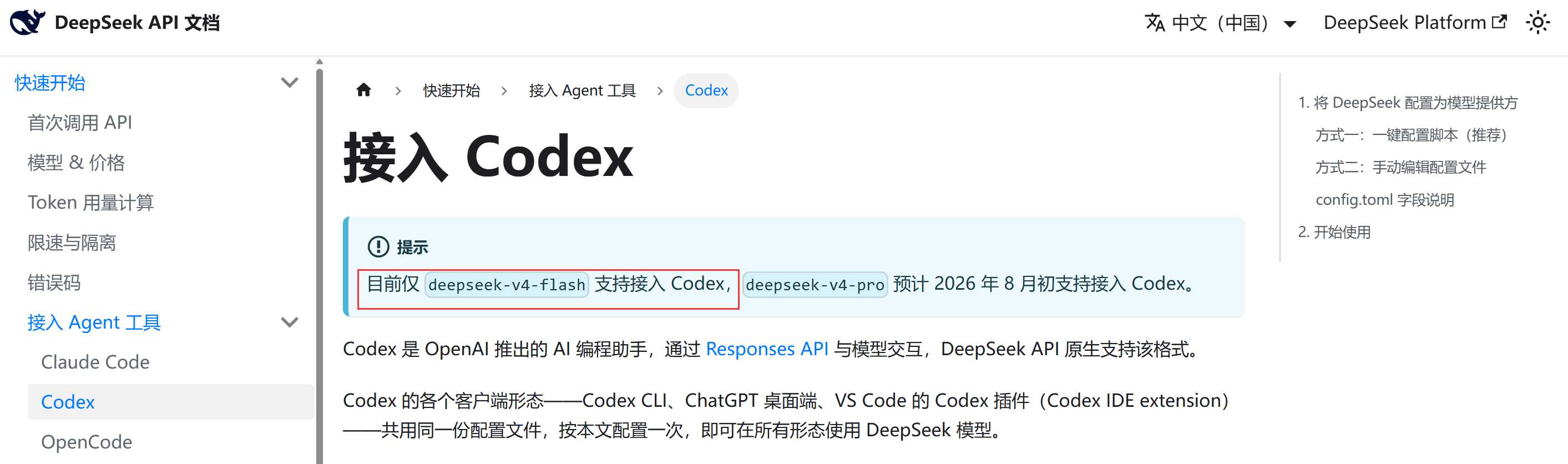Jump to 方式一：一键配置脚本（推荐）section

pos(1415,134)
